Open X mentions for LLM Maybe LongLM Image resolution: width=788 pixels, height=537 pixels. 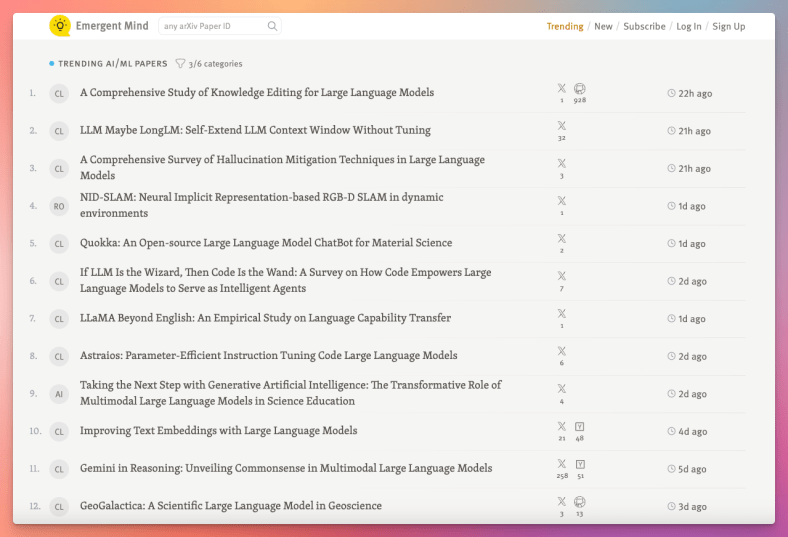click(561, 126)
